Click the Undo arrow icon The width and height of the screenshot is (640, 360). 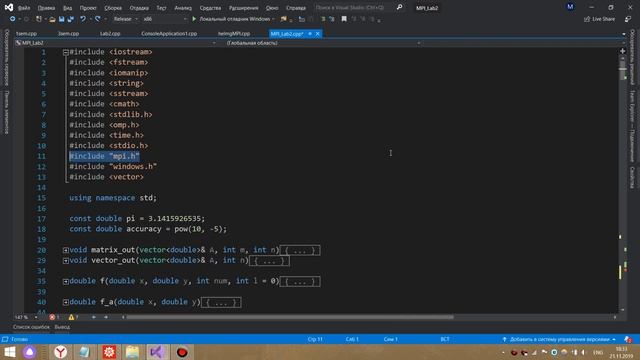83,19
